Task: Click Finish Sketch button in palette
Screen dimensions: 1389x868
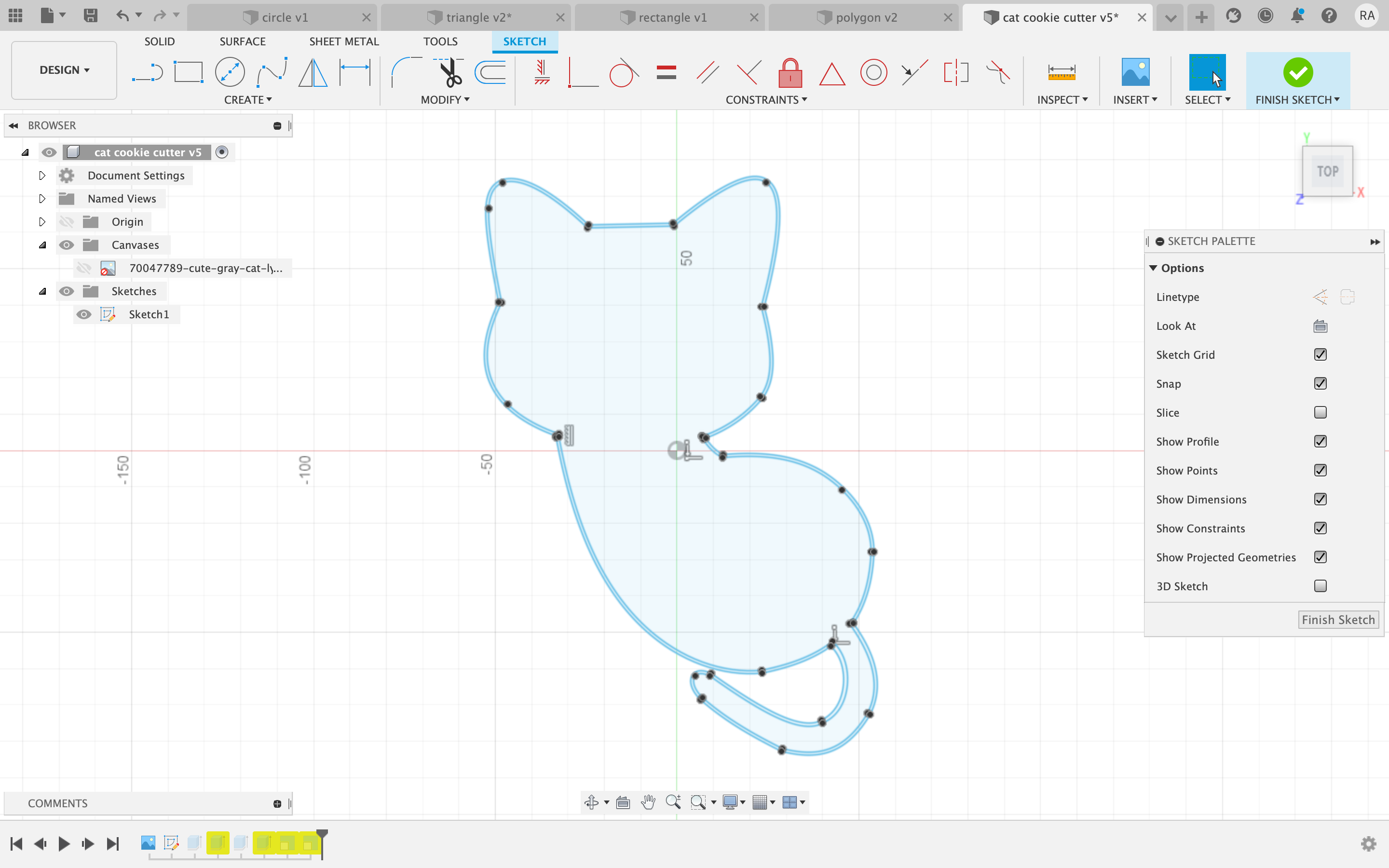Action: point(1337,620)
